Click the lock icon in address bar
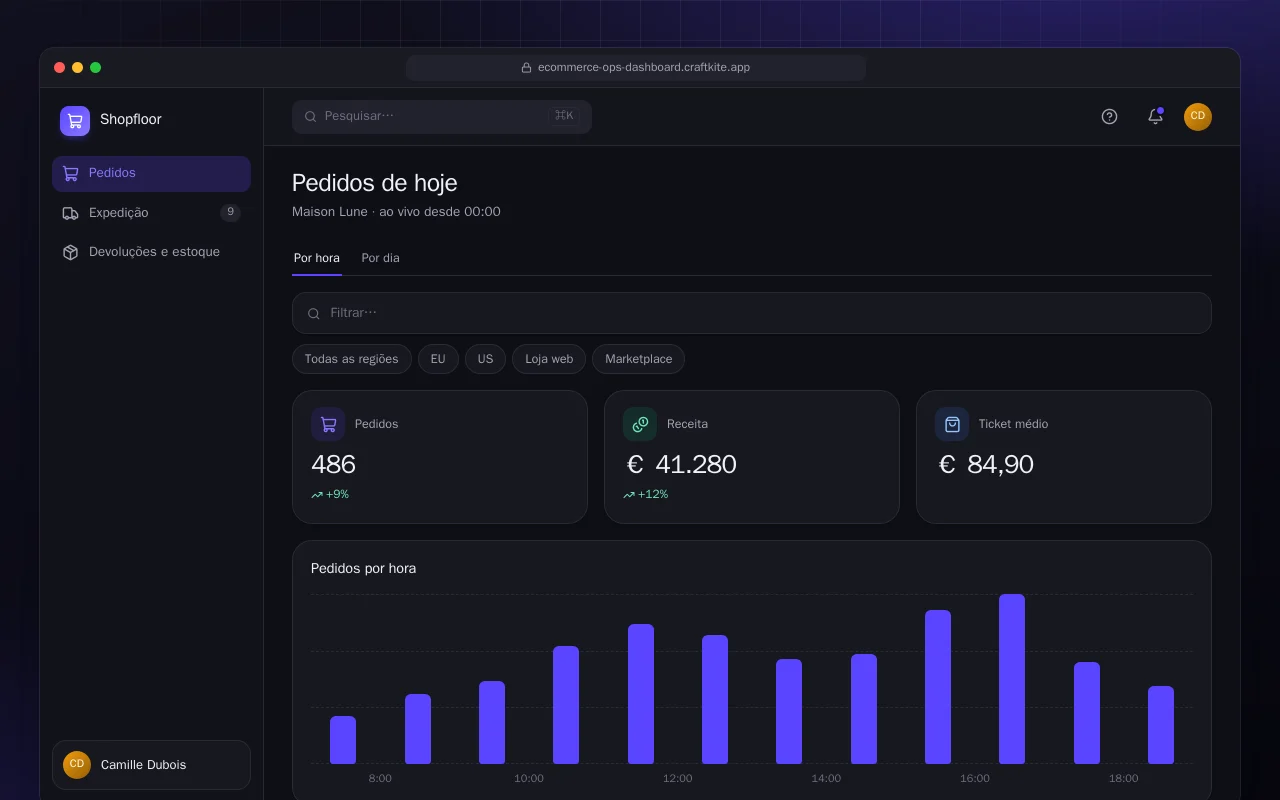Viewport: 1280px width, 800px height. [x=526, y=68]
